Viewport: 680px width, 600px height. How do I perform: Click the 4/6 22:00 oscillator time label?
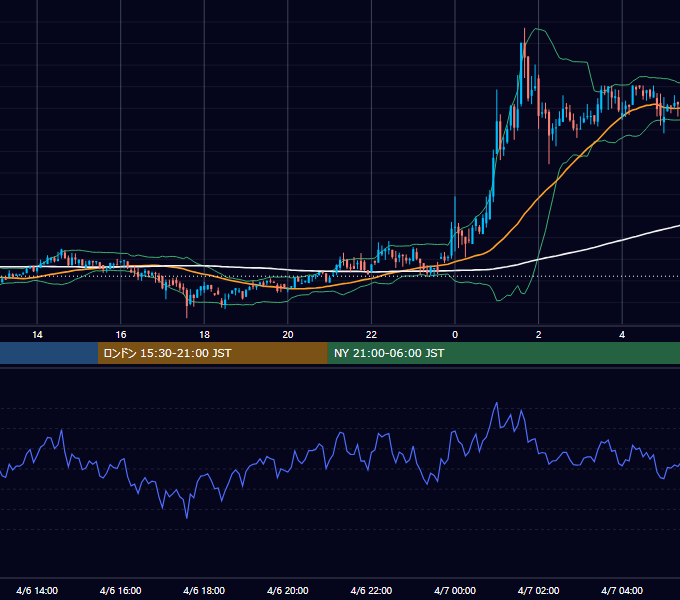[x=371, y=590]
